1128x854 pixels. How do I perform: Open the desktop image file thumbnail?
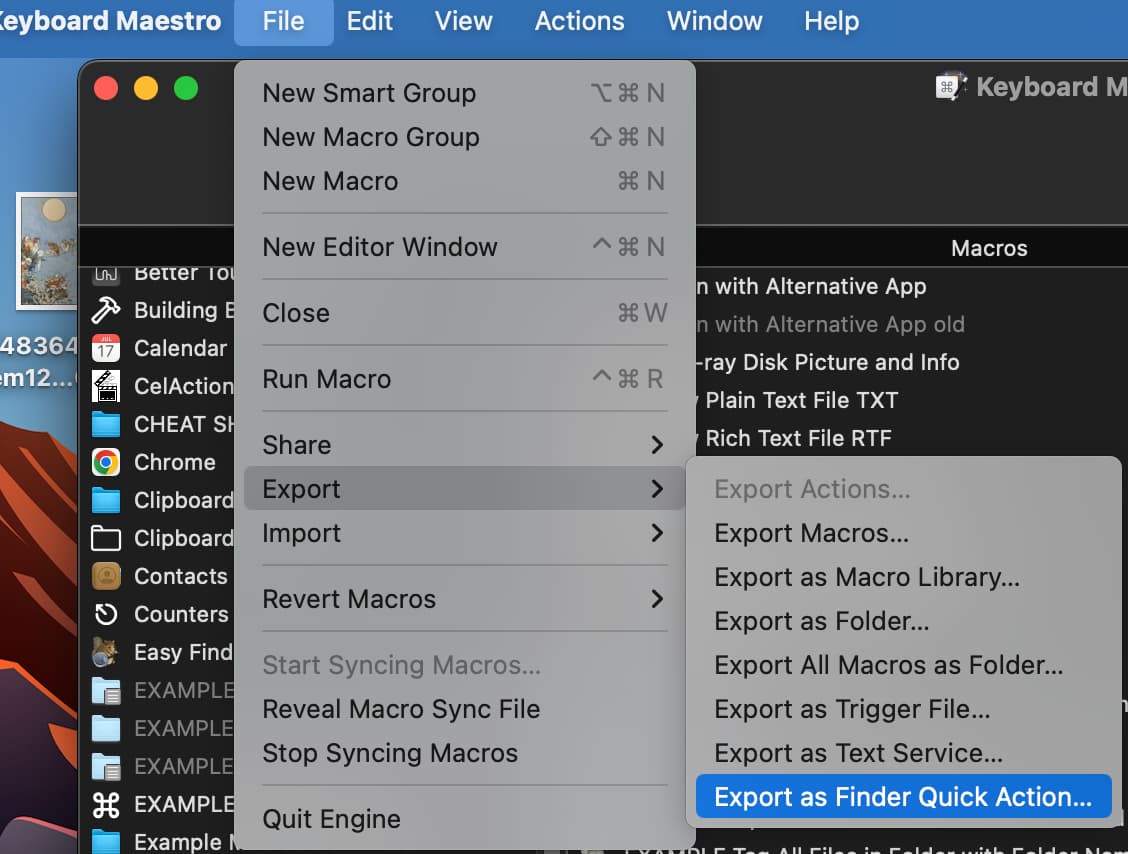pos(47,251)
